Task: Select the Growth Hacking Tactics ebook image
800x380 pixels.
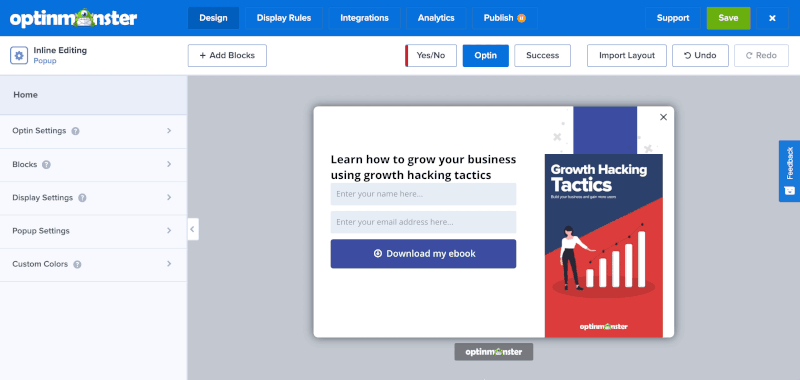Action: 604,245
